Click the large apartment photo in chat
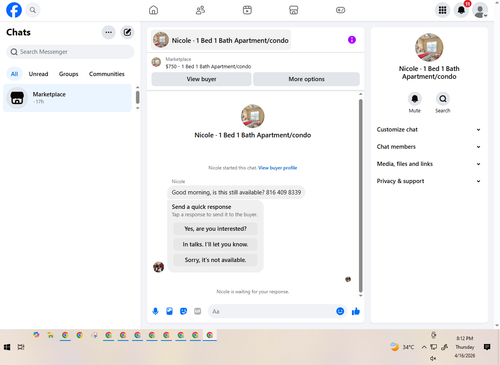This screenshot has width=500, height=365. (x=253, y=116)
